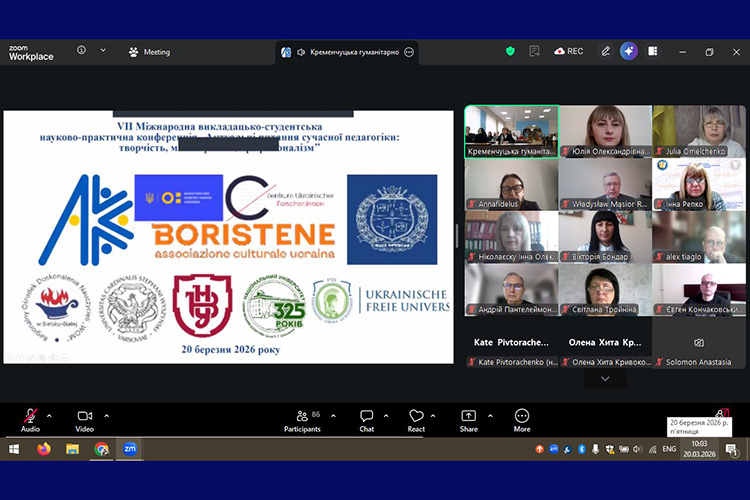Select Юлія Олександрівна video thumbnail
The width and height of the screenshot is (750, 500).
(604, 132)
